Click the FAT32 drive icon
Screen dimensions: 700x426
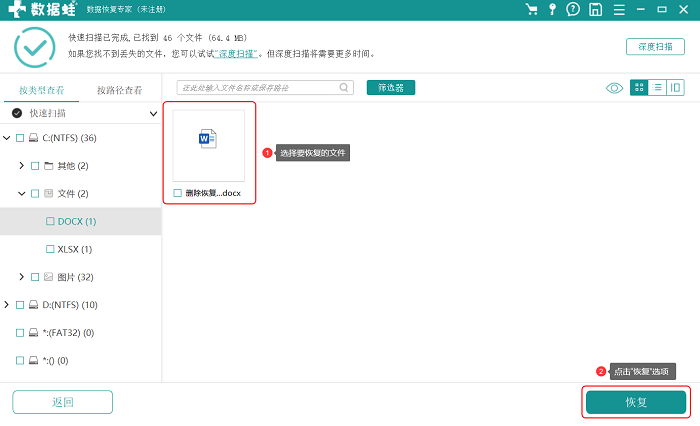[33, 333]
